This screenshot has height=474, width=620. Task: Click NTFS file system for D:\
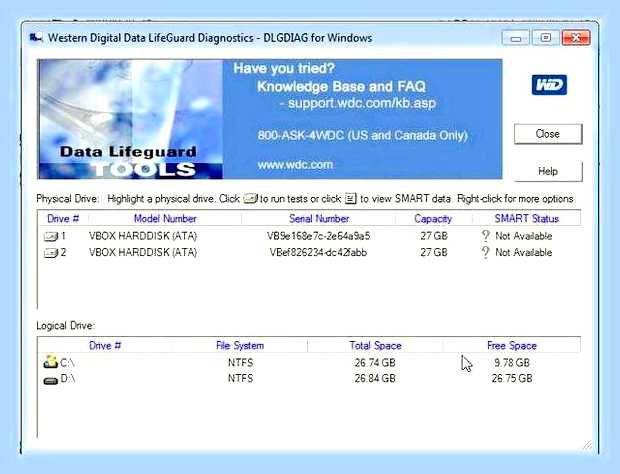pos(240,378)
